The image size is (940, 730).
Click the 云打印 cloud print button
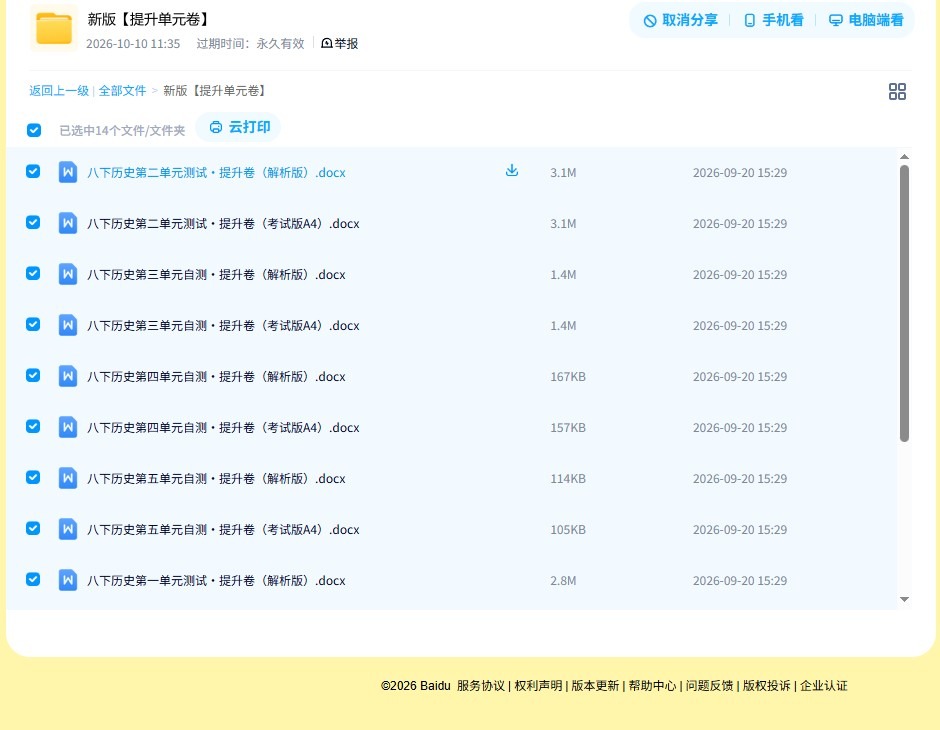(239, 127)
